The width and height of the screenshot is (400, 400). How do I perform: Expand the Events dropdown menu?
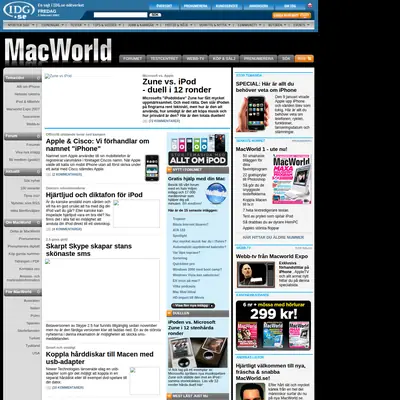click(301, 25)
